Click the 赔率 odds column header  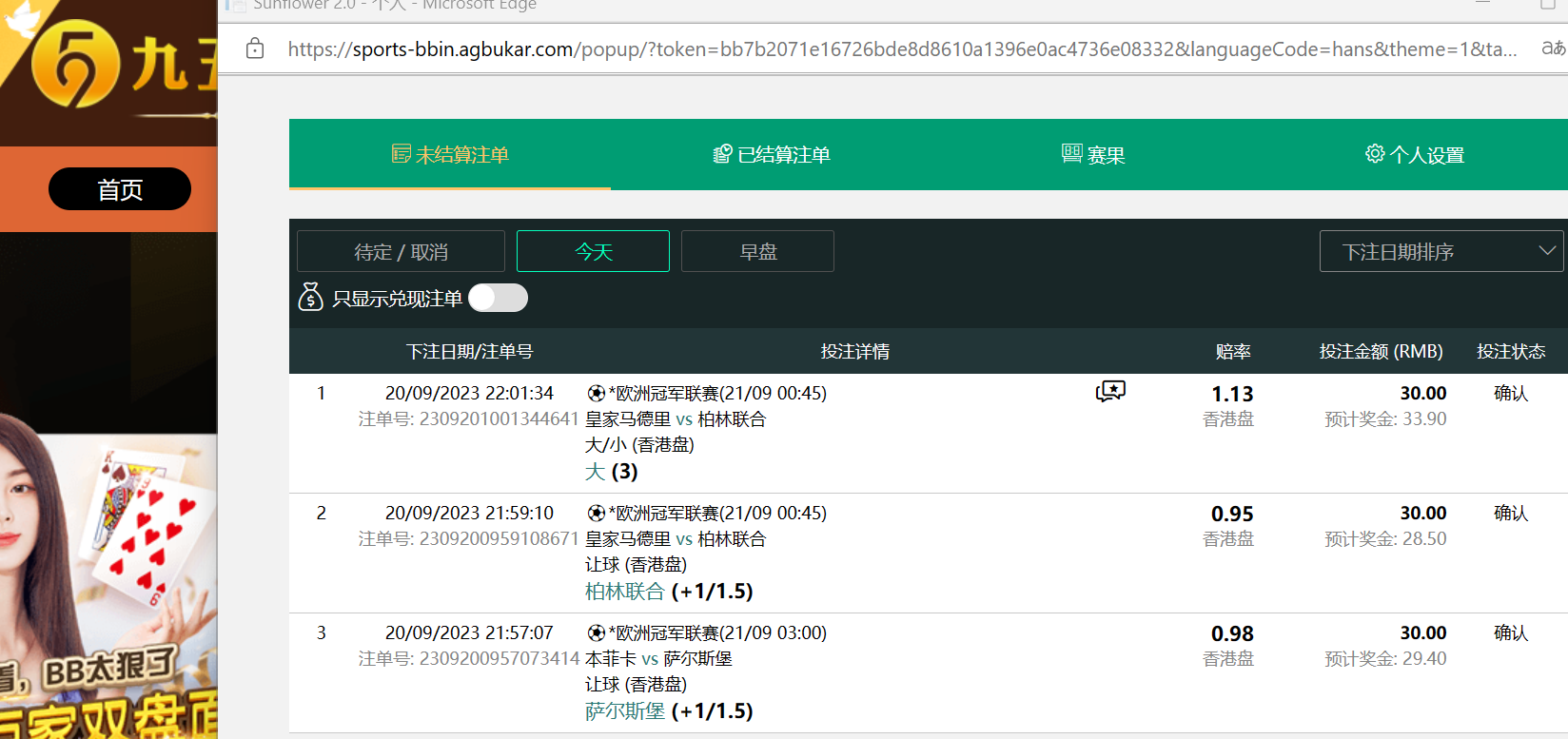click(x=1233, y=351)
